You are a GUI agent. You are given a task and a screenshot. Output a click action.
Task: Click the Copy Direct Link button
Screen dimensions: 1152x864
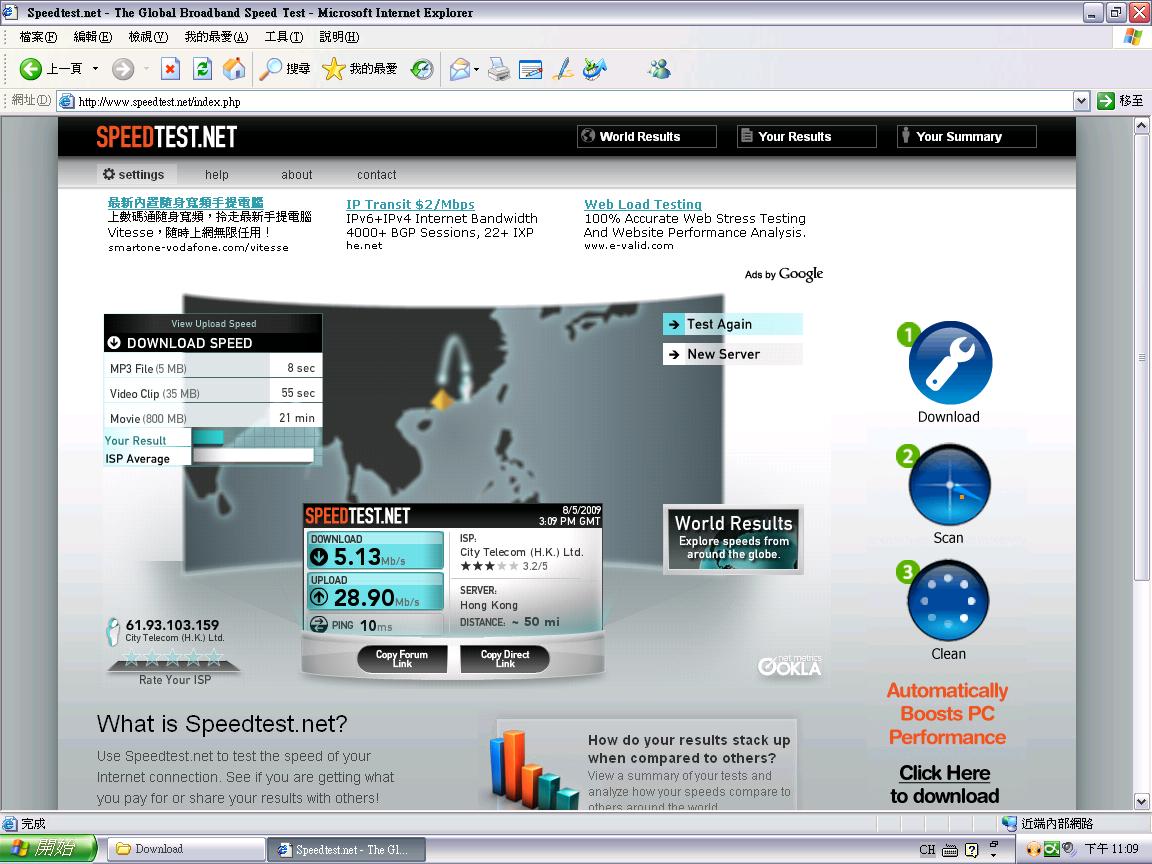(x=505, y=658)
